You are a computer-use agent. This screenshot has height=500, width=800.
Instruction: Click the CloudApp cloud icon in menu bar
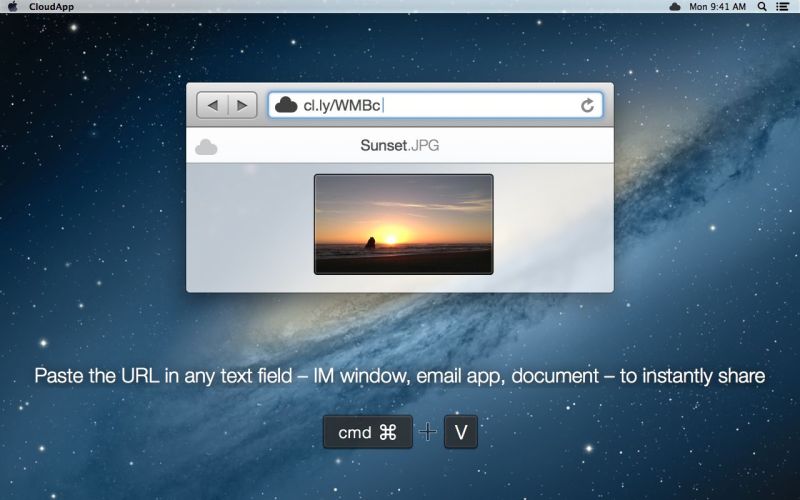[x=675, y=6]
